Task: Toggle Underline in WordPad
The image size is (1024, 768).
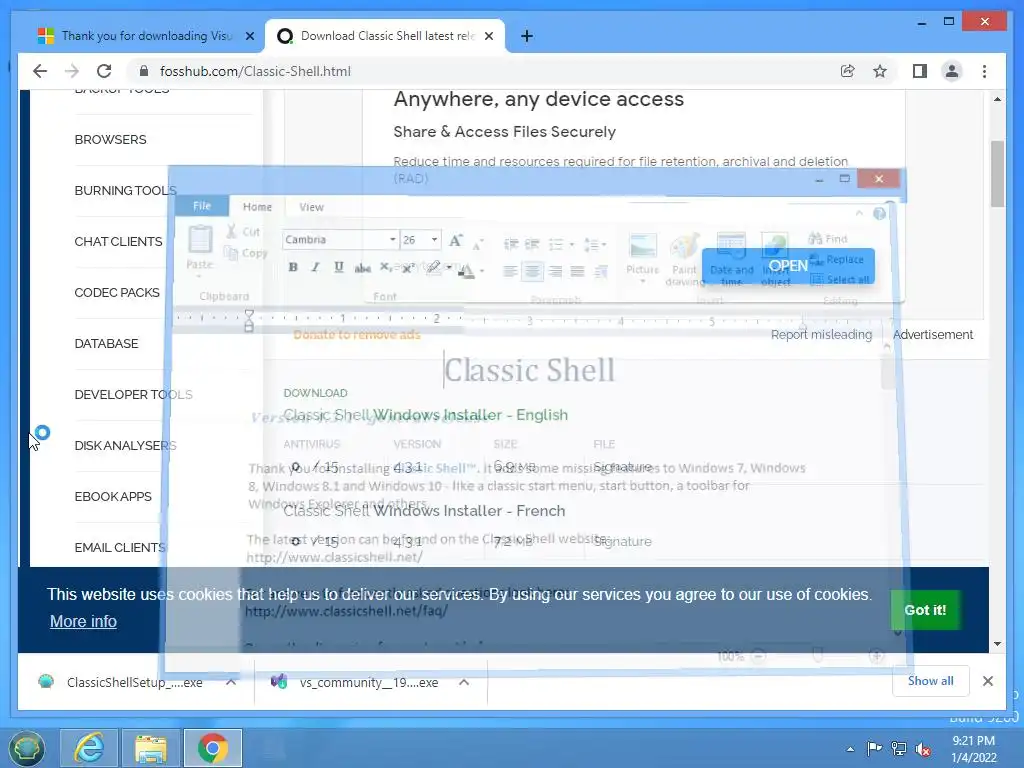Action: tap(338, 267)
